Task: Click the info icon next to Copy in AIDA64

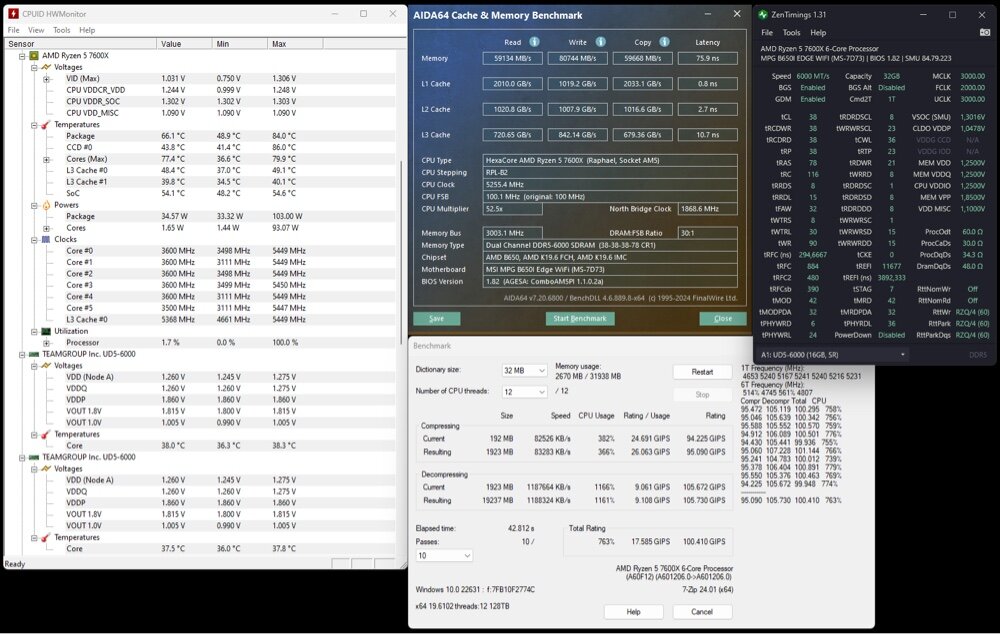Action: pos(665,41)
